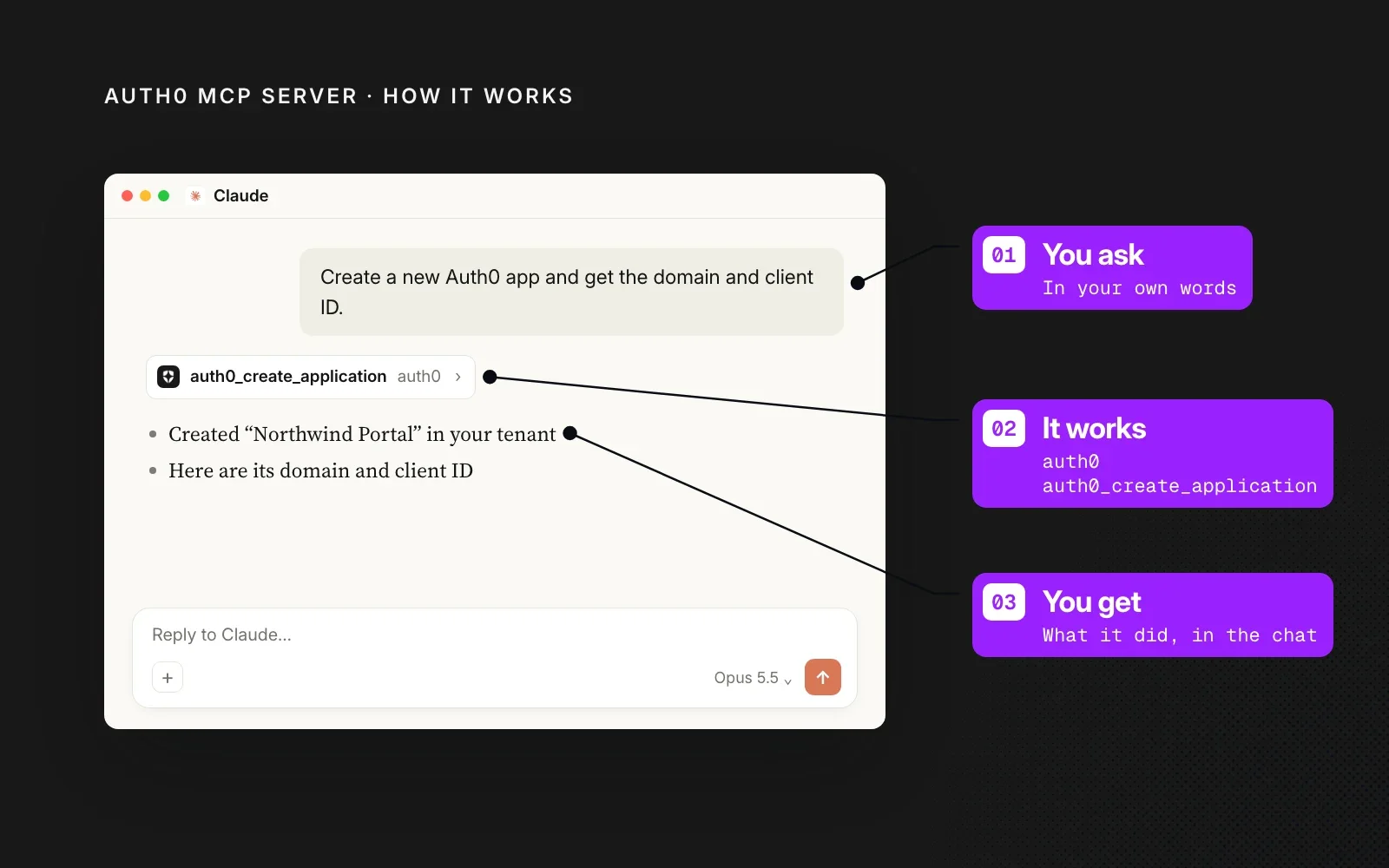Click the text 'Here are its domain and client ID'
The image size is (1389, 868).
(x=320, y=470)
